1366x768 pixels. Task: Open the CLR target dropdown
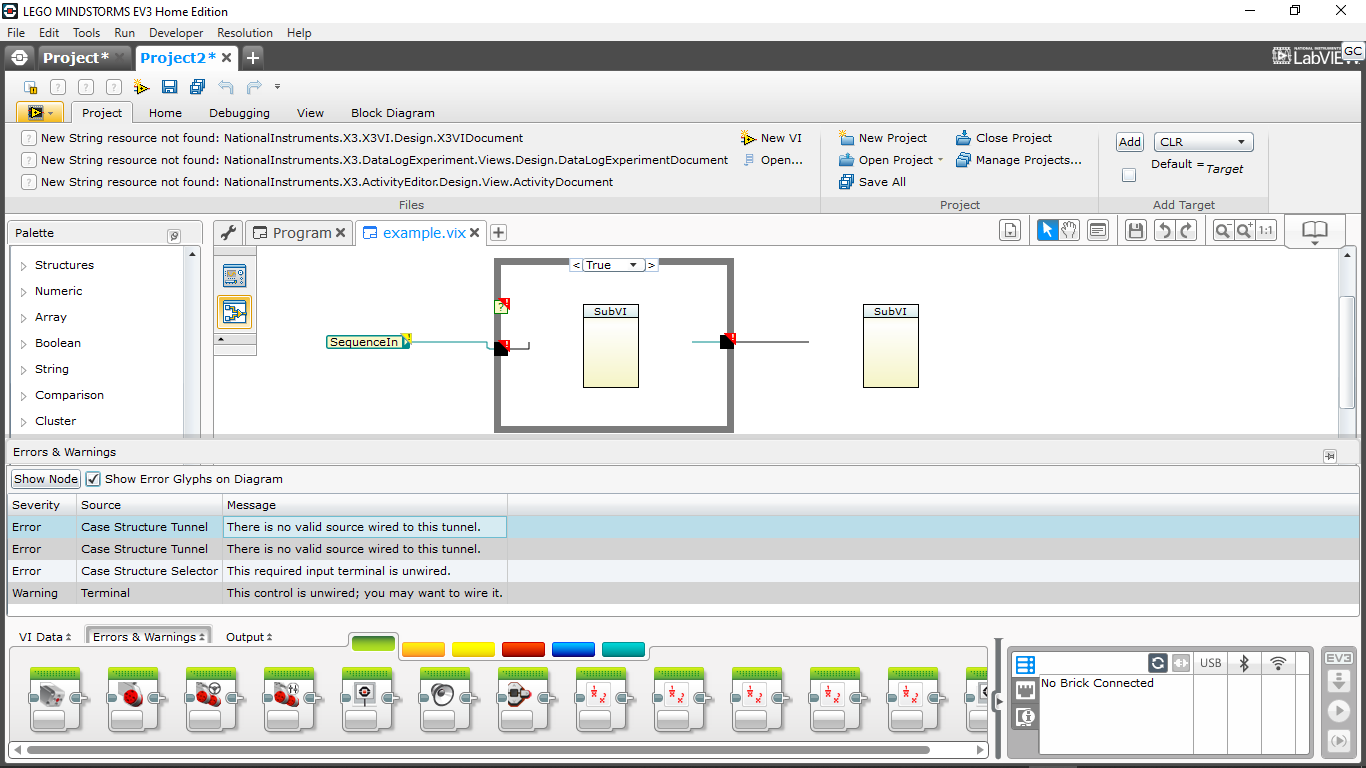1203,142
